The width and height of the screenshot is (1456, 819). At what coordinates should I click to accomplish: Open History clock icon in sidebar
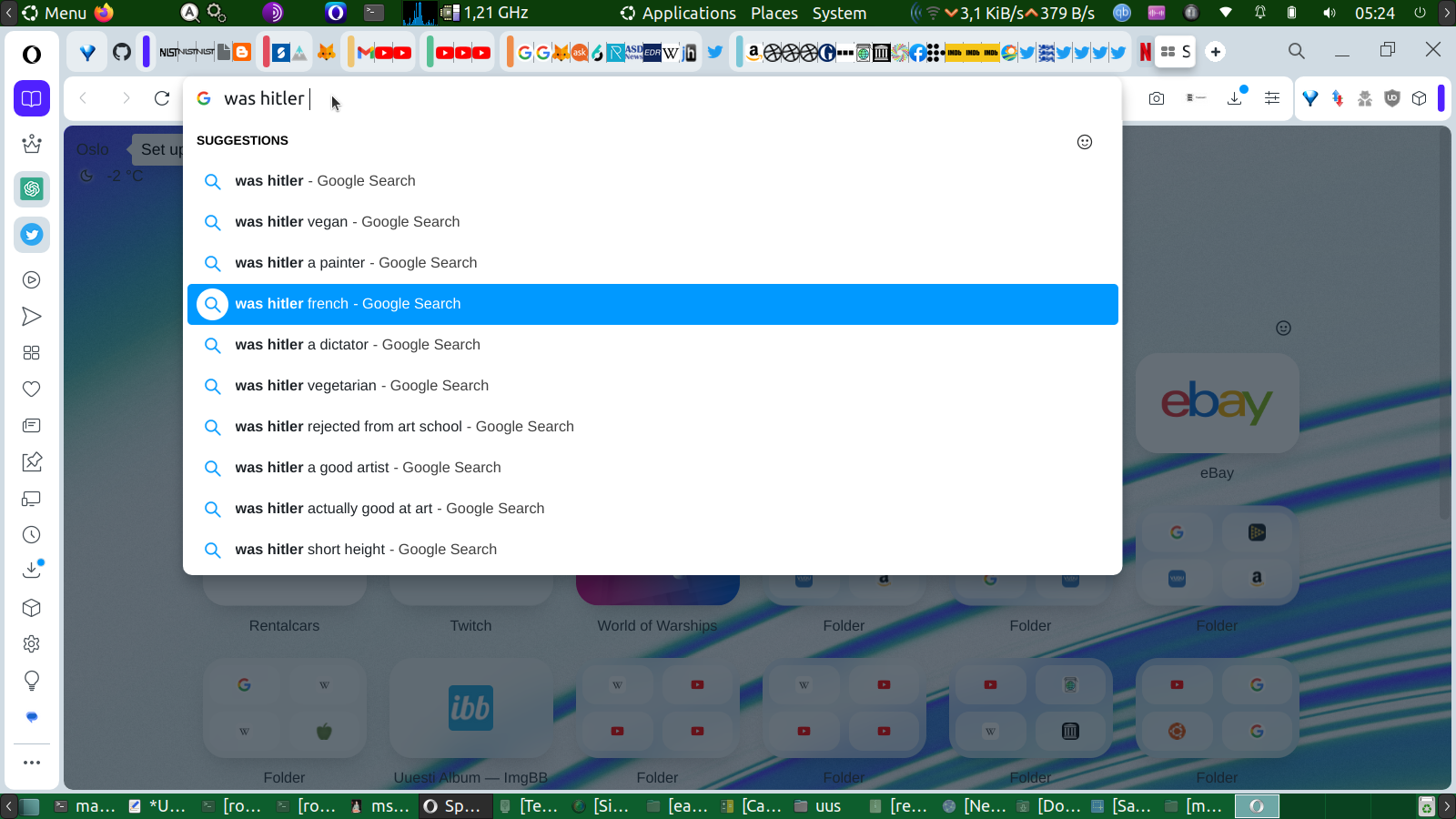pyautogui.click(x=32, y=535)
